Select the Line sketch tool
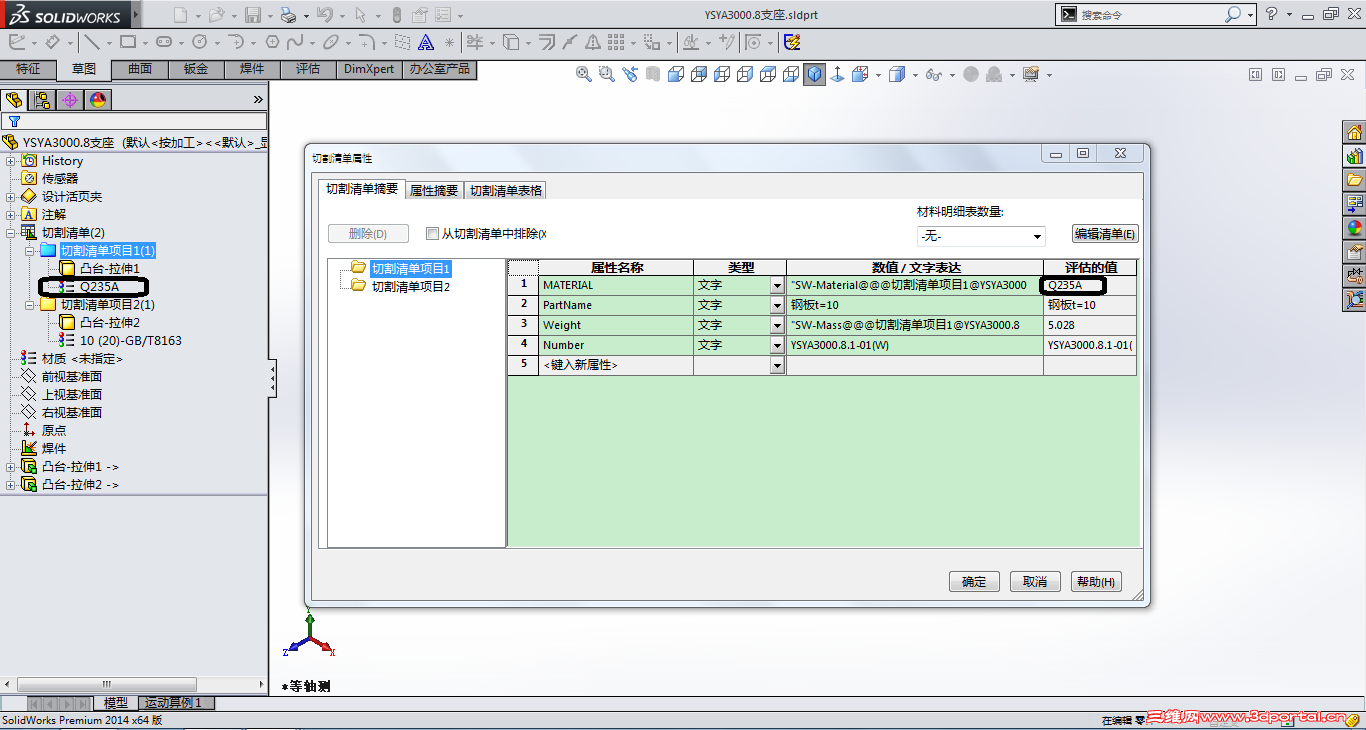The image size is (1366, 730). 91,42
